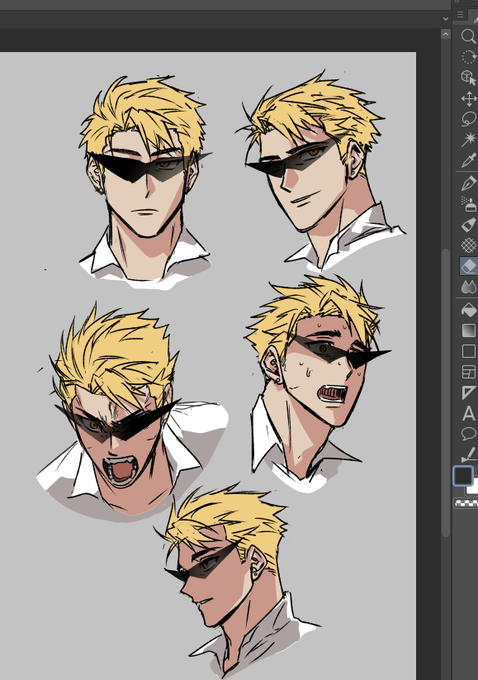
Task: Select the Gradient tool
Action: [468, 330]
